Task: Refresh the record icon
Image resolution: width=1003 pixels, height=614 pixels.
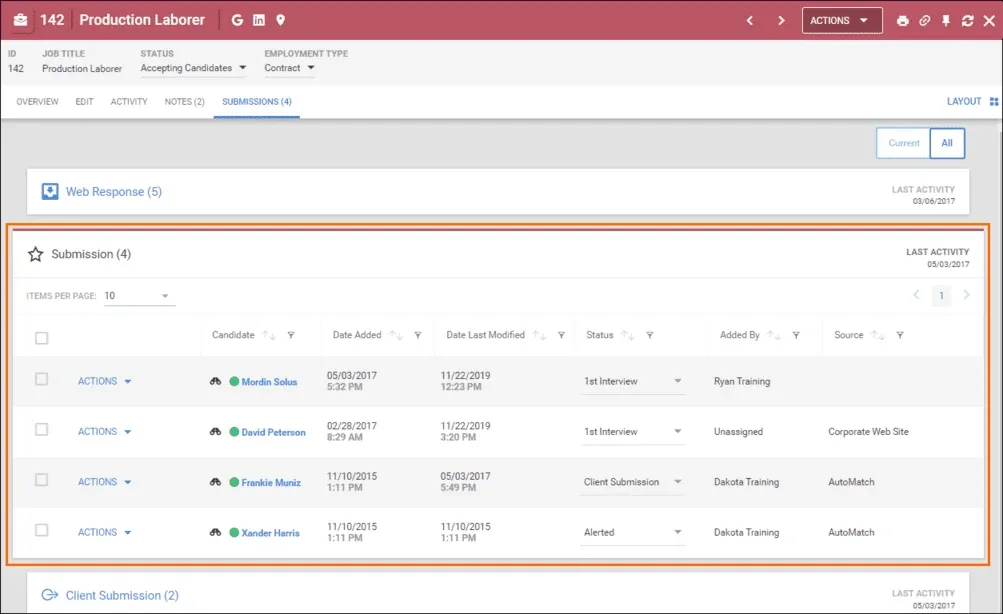Action: coord(967,20)
